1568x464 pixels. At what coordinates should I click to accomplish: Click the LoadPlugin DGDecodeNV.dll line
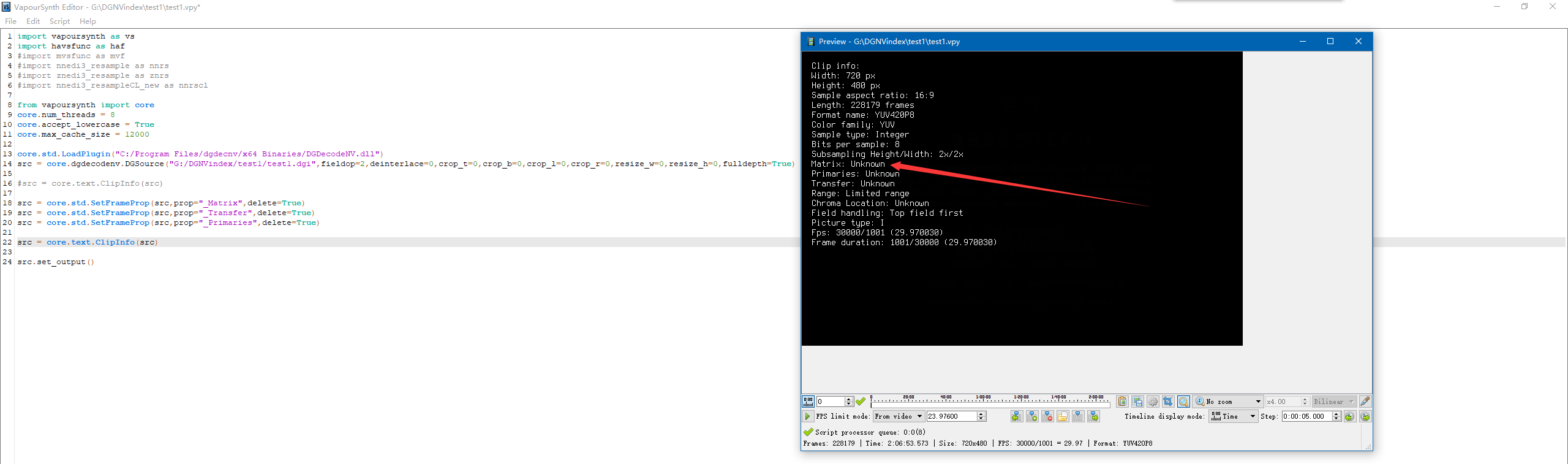click(x=200, y=154)
